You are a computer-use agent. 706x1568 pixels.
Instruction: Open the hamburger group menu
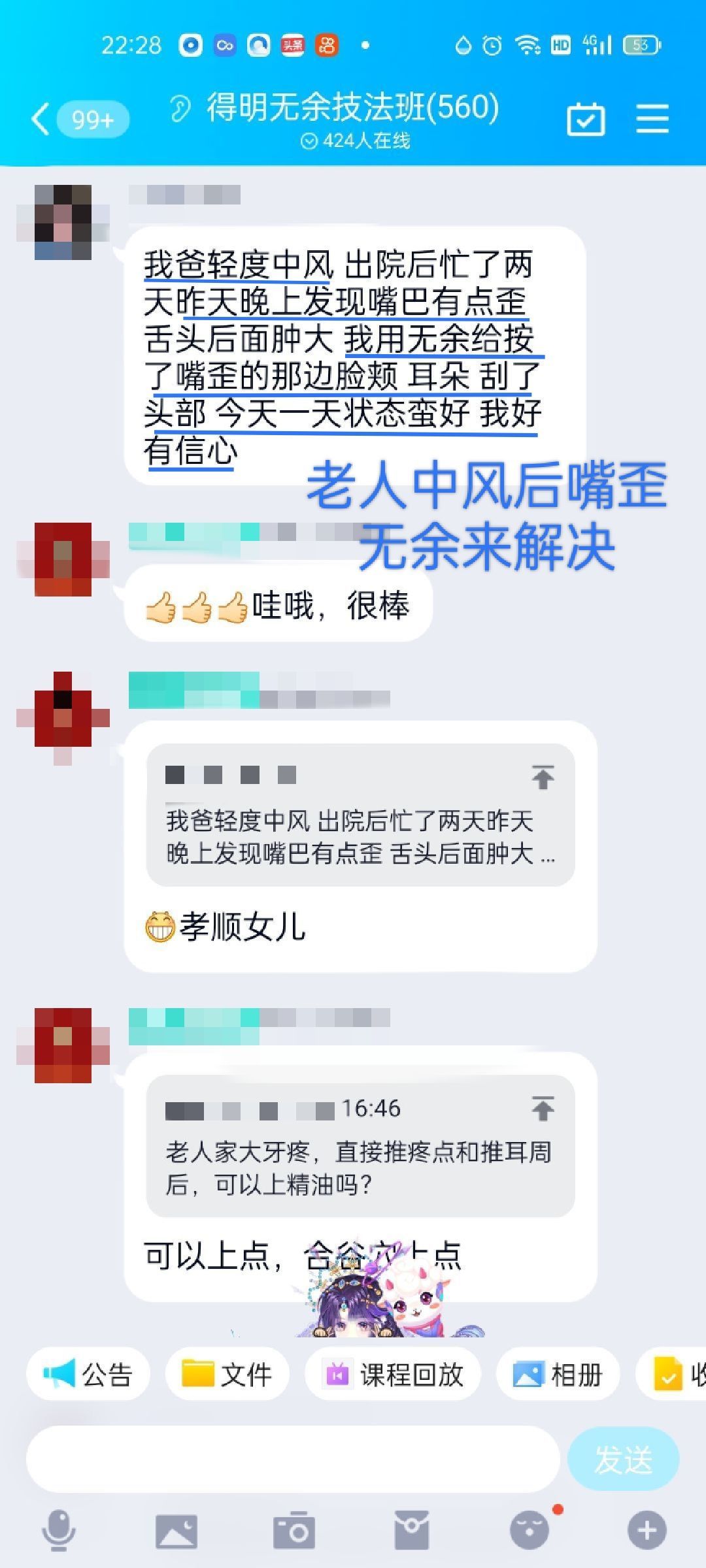coord(652,119)
